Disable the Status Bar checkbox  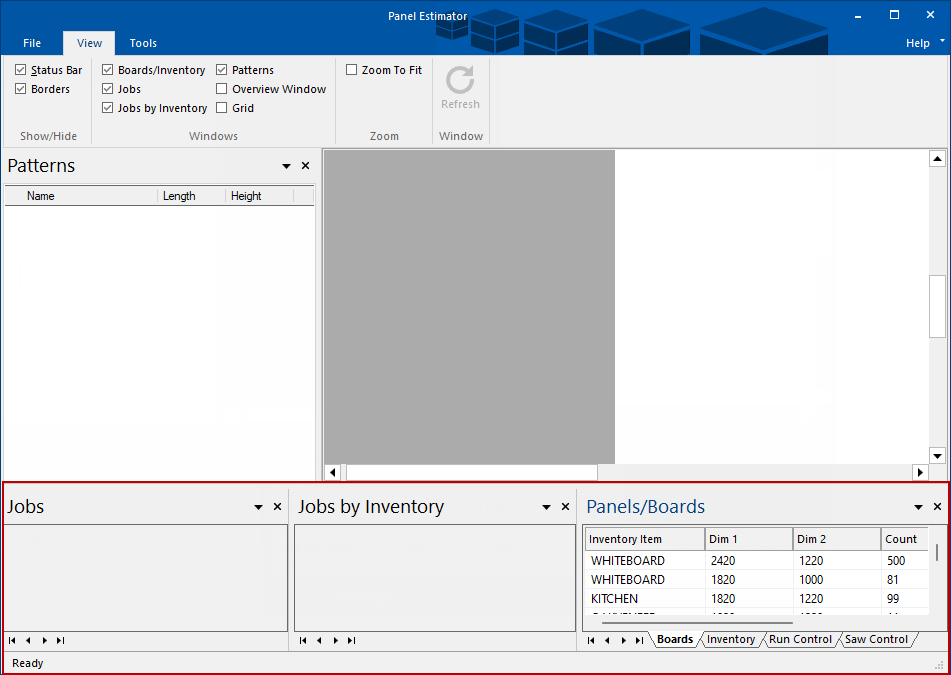(x=20, y=69)
